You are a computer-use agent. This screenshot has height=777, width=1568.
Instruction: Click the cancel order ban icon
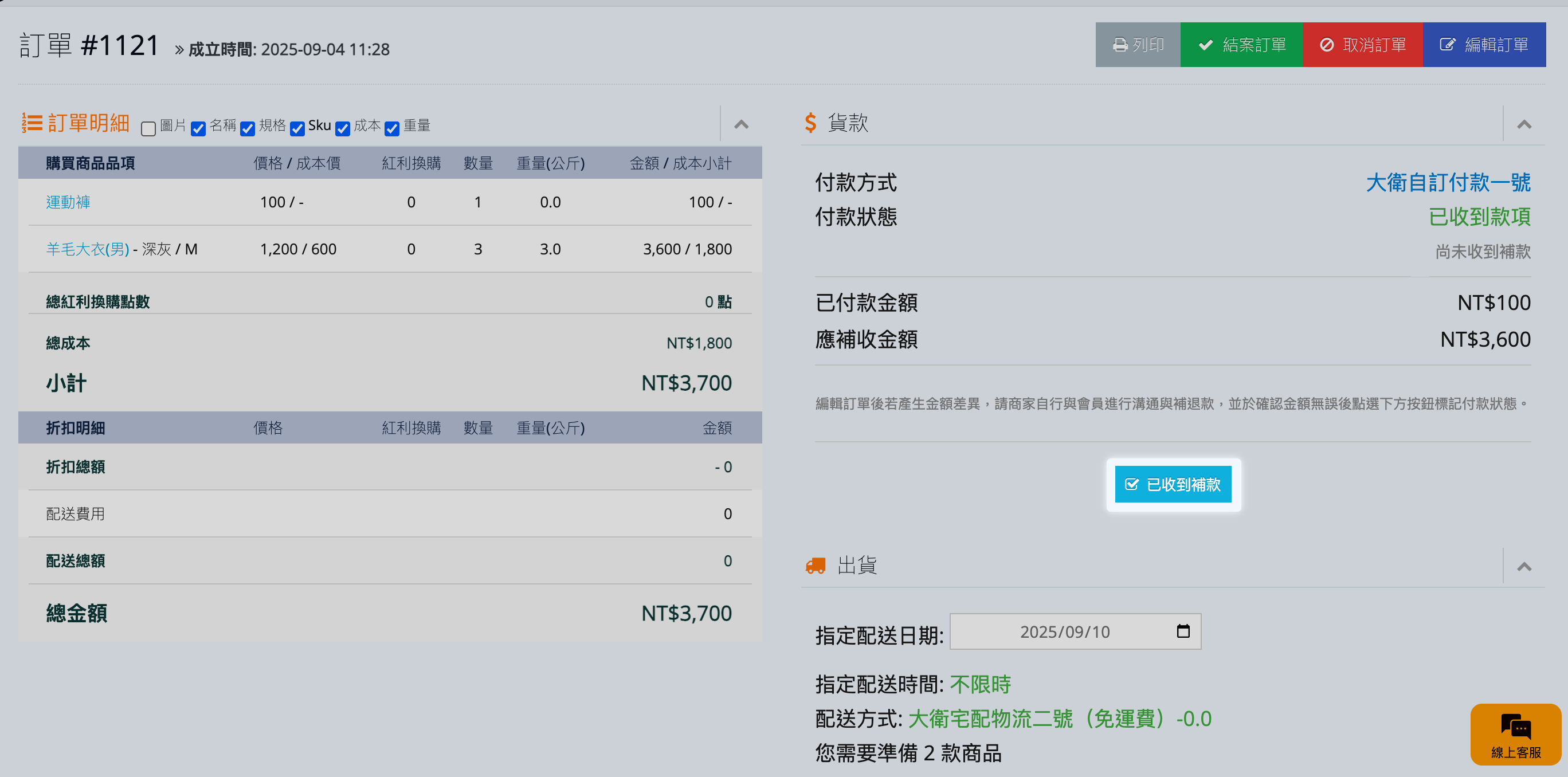(1326, 45)
